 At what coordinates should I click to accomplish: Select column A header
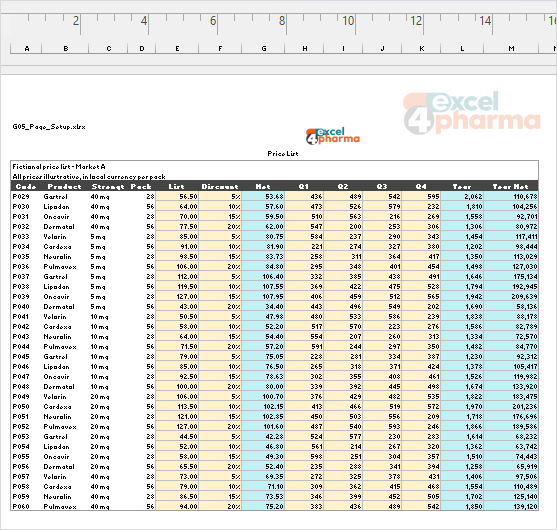[26, 48]
